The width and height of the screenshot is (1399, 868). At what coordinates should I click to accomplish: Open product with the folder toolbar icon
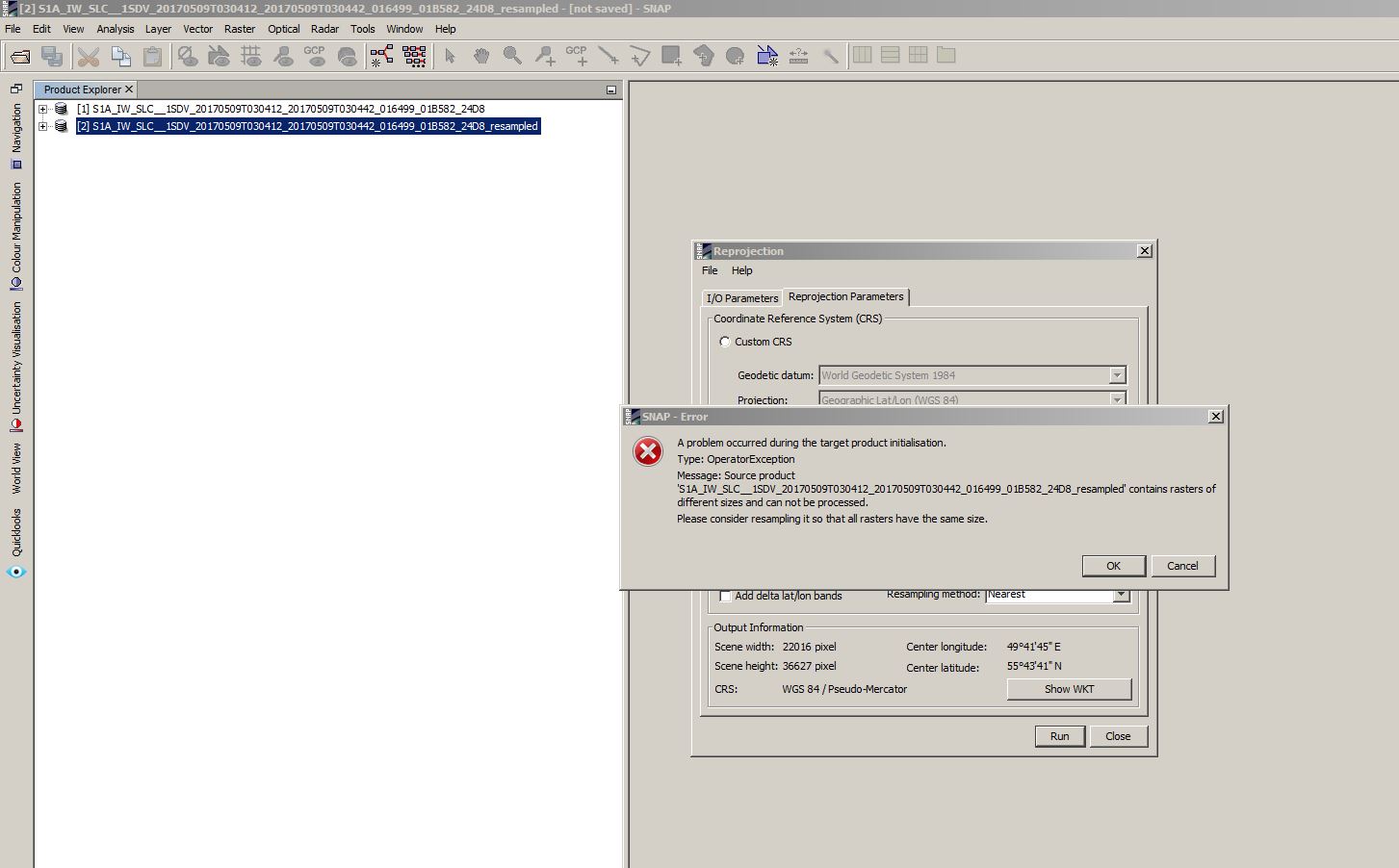pyautogui.click(x=20, y=57)
